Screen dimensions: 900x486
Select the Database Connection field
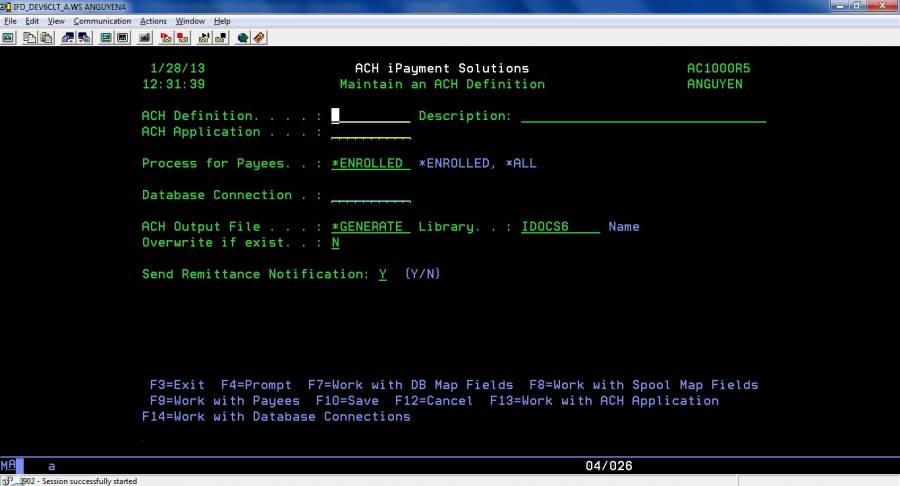[370, 195]
